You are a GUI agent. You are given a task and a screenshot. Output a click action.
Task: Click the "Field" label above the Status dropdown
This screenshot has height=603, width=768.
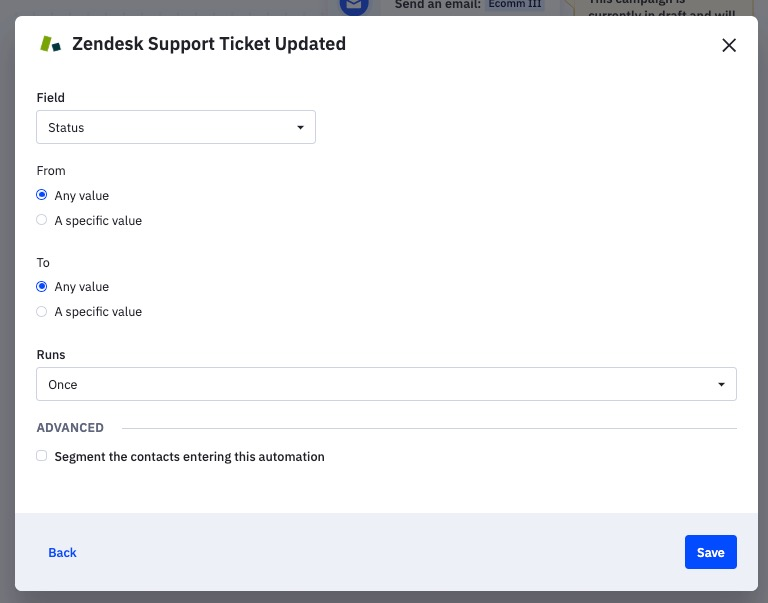coord(51,98)
